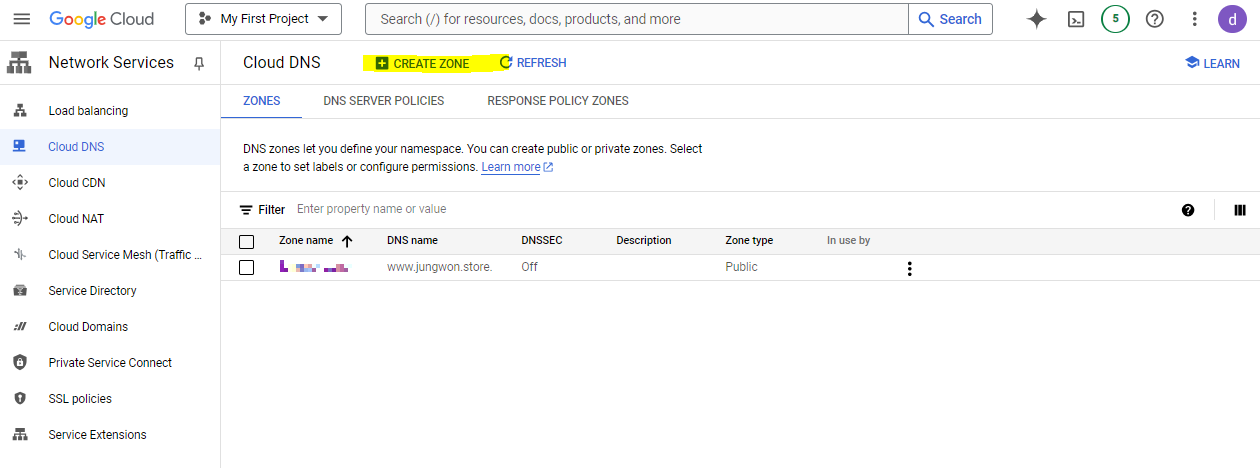The width and height of the screenshot is (1260, 468).
Task: Click the Load balancing sidebar icon
Action: coord(19,111)
